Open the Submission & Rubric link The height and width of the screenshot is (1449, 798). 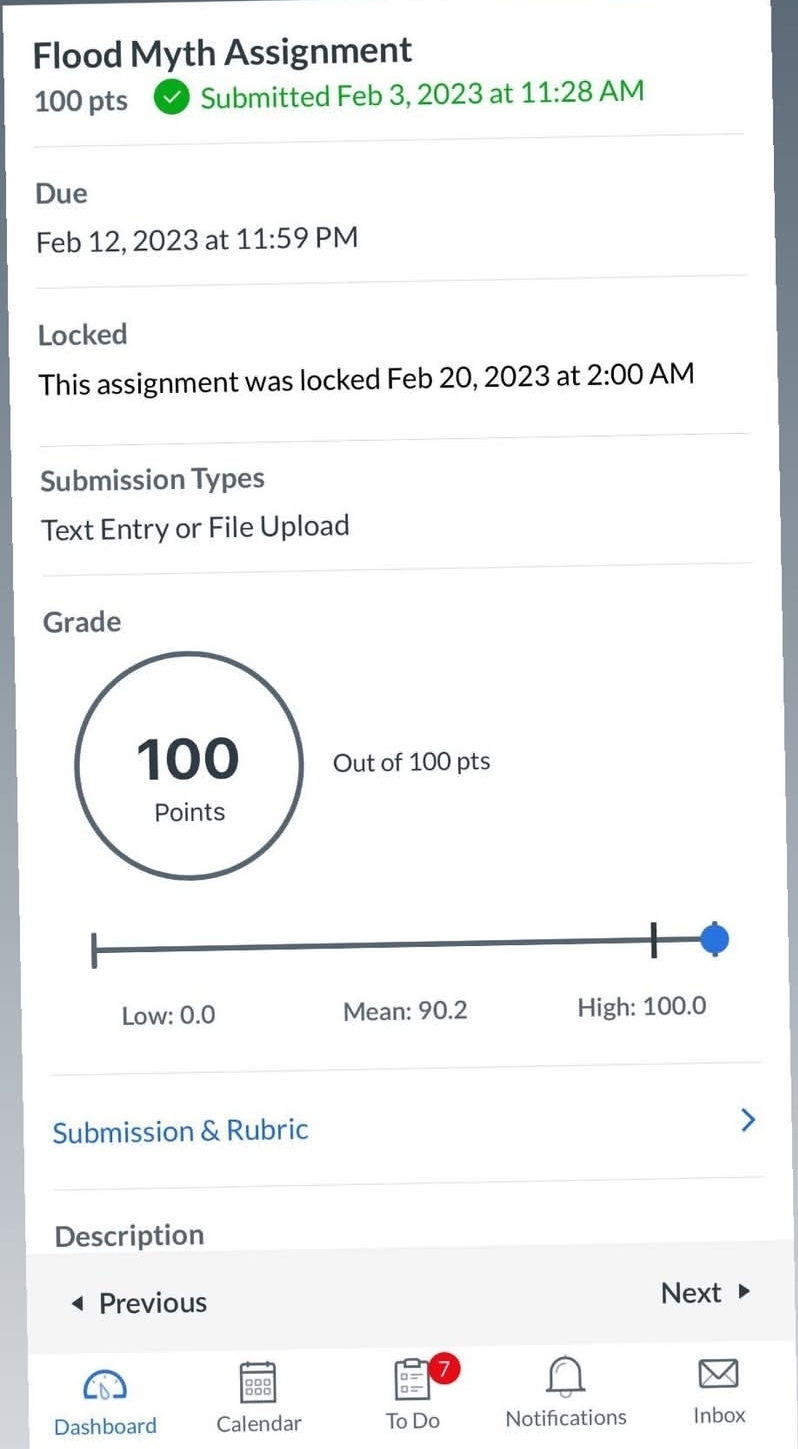pos(181,1131)
